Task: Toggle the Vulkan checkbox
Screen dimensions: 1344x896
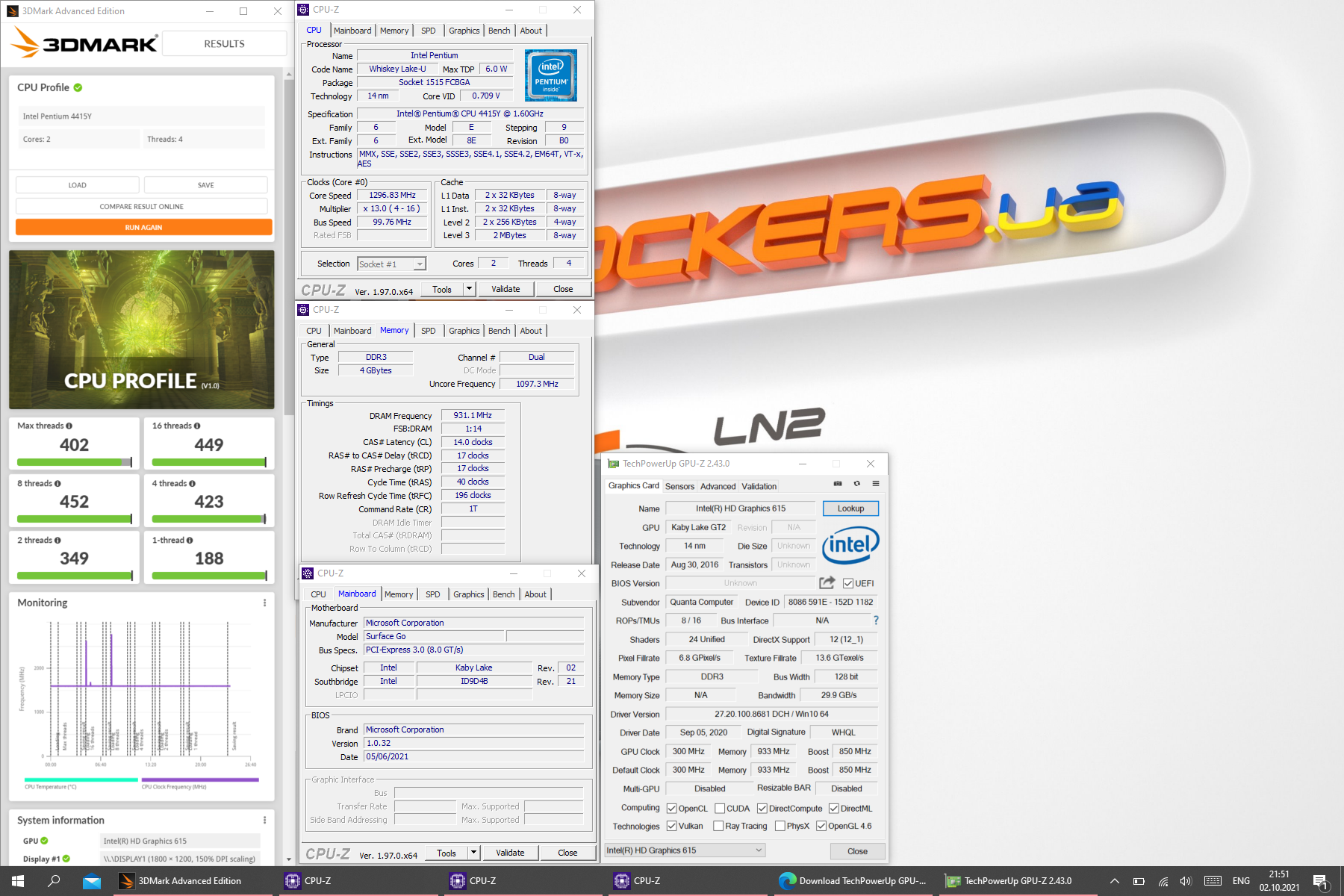Action: click(671, 826)
